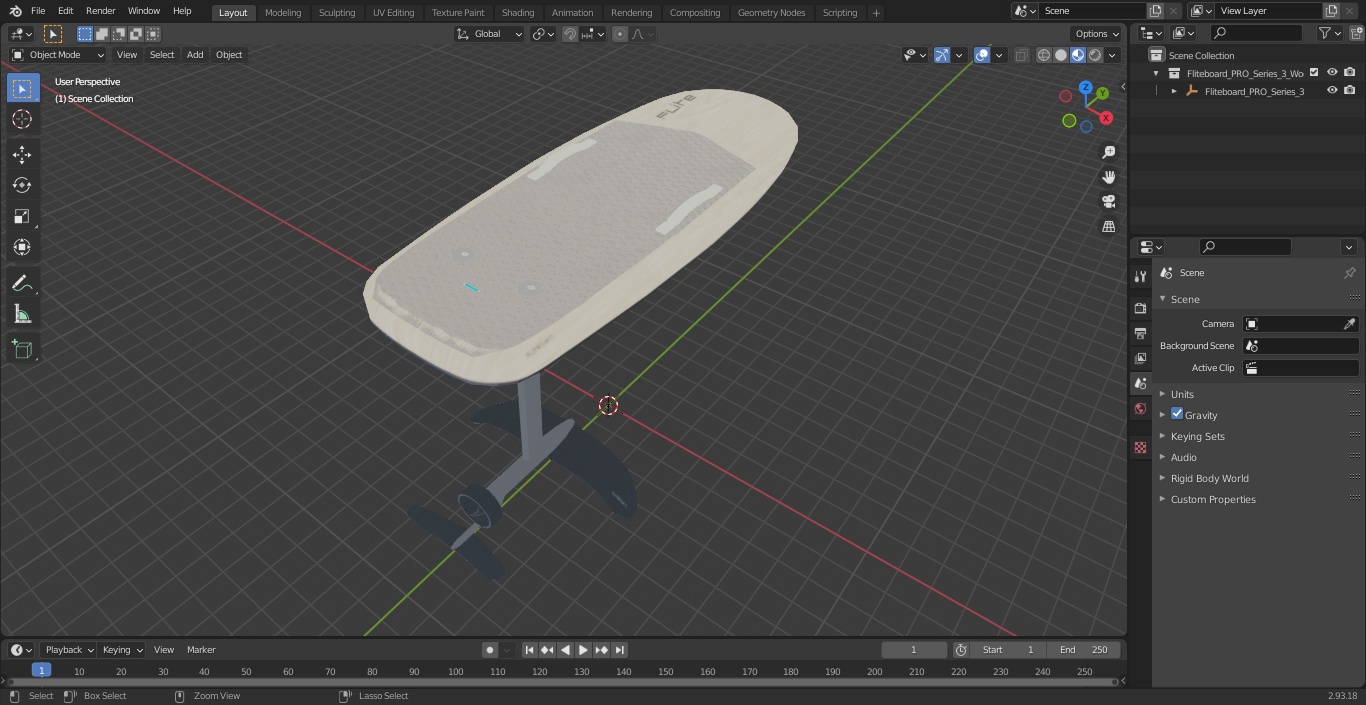1366x705 pixels.
Task: Toggle viewport overlays
Action: pos(982,55)
